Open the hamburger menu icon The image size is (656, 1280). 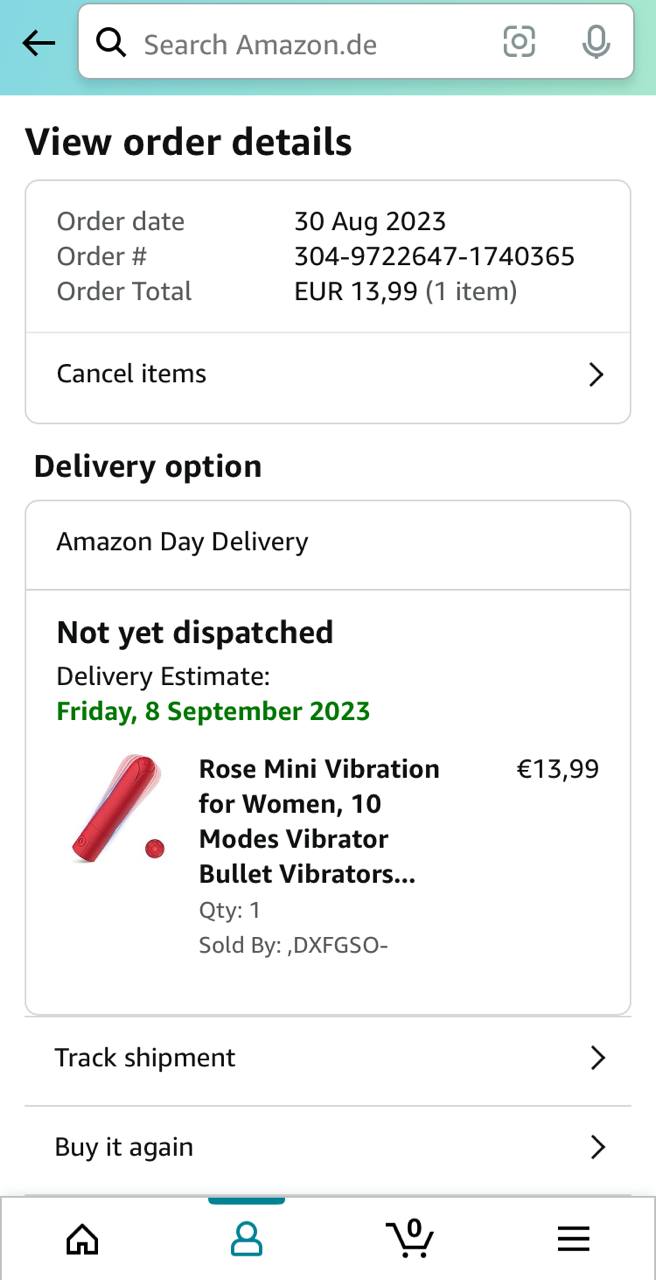(573, 1239)
